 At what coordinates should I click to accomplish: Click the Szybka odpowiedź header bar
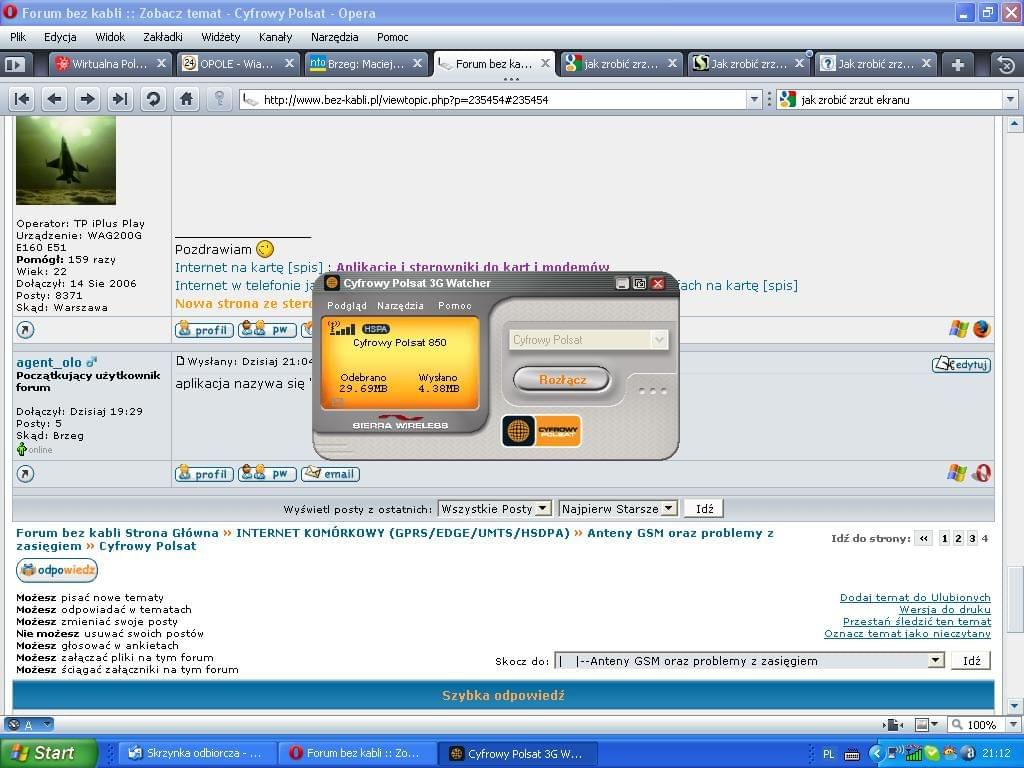(503, 695)
